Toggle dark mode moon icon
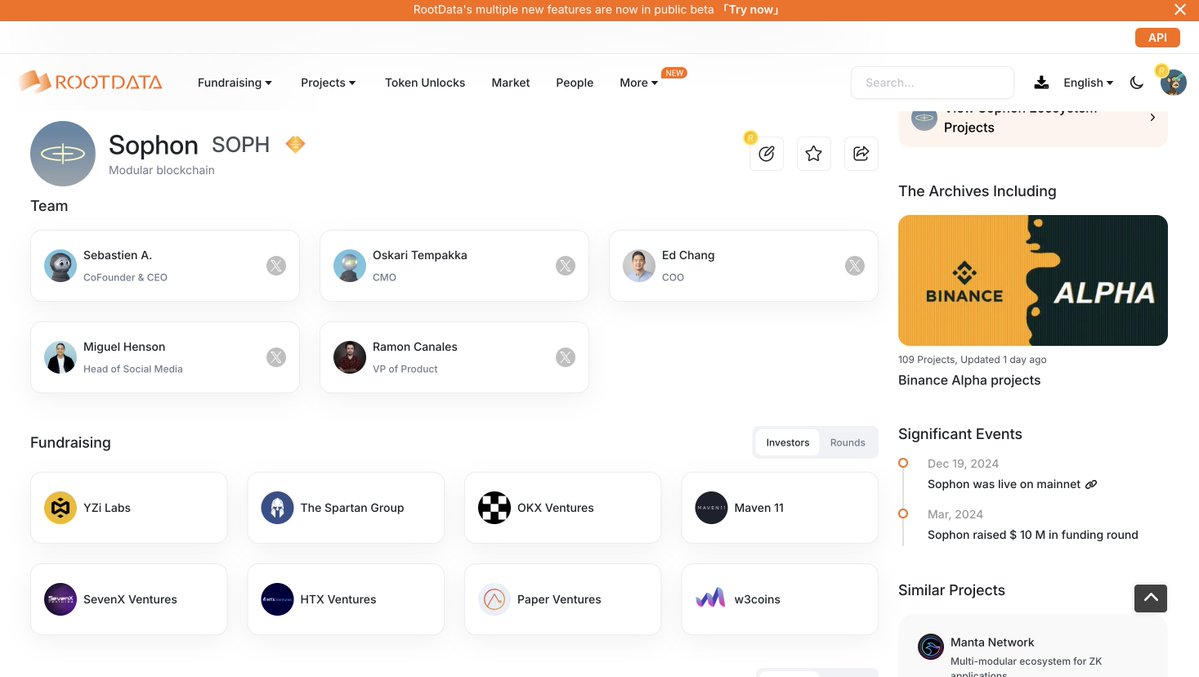This screenshot has width=1199, height=677. coord(1136,83)
